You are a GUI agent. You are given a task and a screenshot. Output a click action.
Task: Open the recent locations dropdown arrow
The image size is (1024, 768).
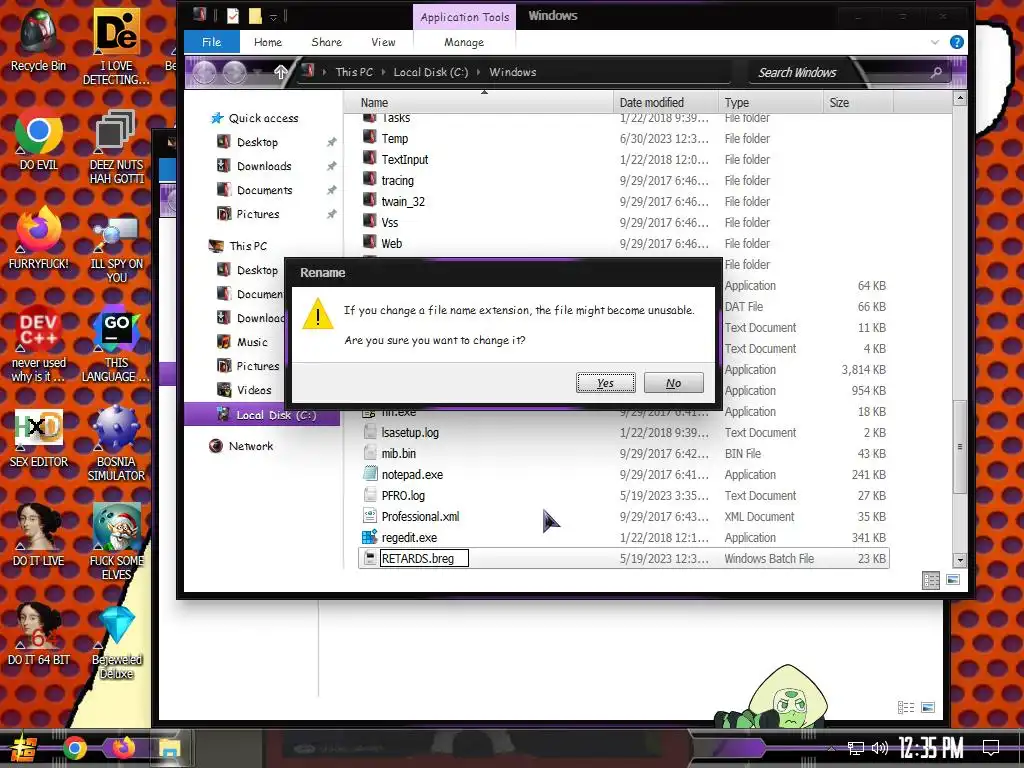click(x=259, y=72)
